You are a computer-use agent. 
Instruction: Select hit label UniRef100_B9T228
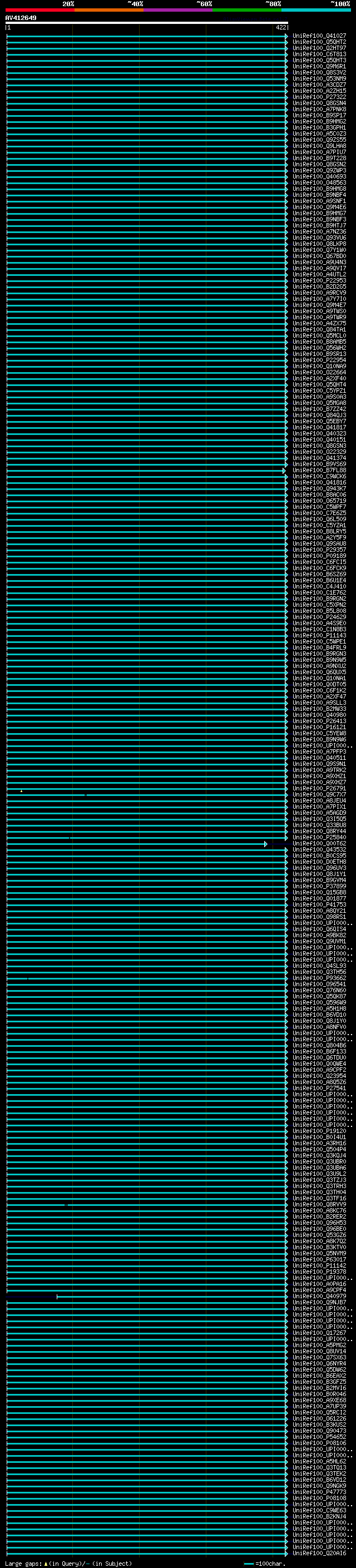click(319, 159)
